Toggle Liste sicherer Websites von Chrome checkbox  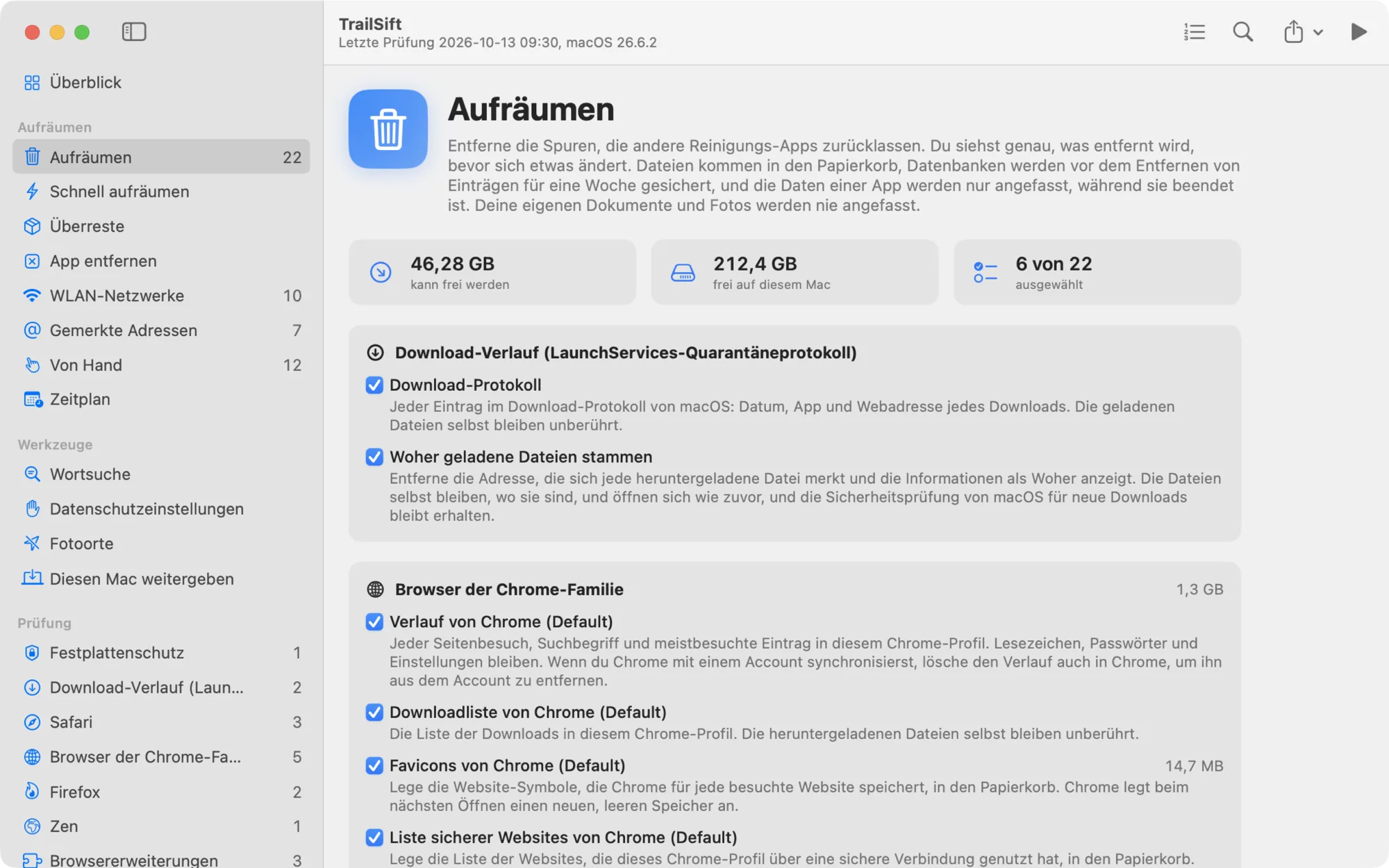tap(374, 838)
